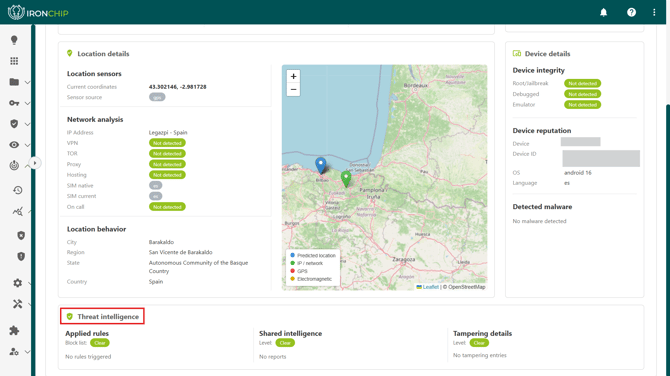Zoom in on the map
Image resolution: width=670 pixels, height=376 pixels.
pyautogui.click(x=293, y=76)
